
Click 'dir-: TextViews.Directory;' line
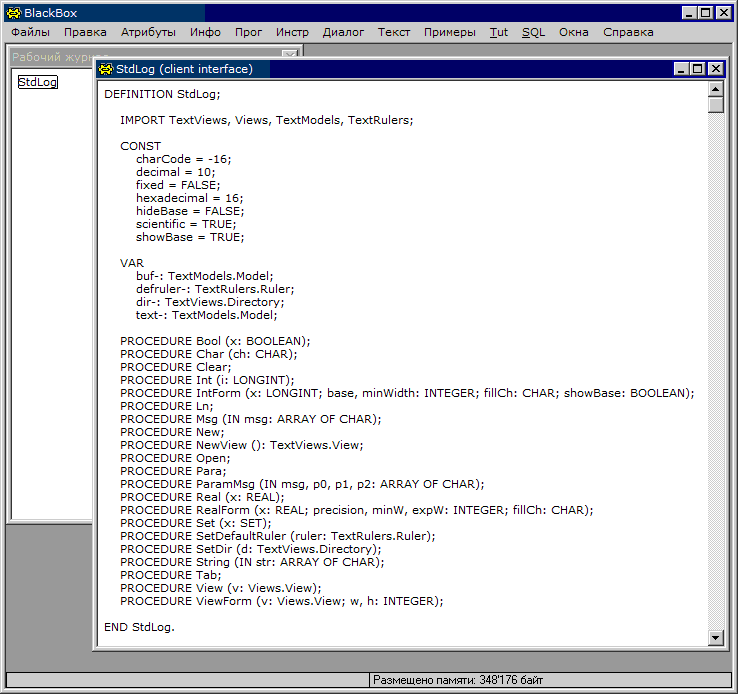click(210, 302)
